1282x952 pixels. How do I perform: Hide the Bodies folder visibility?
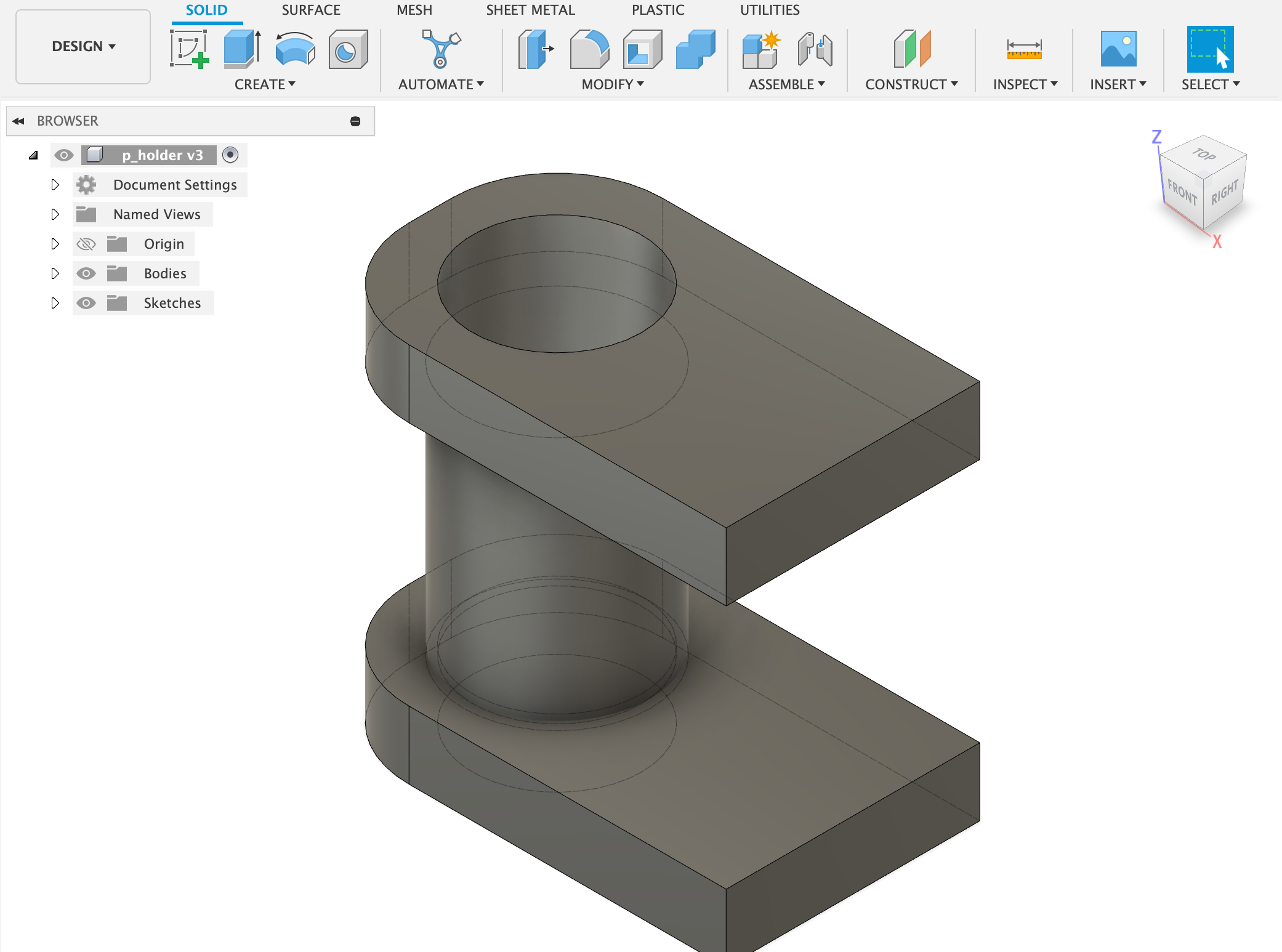pyautogui.click(x=86, y=273)
